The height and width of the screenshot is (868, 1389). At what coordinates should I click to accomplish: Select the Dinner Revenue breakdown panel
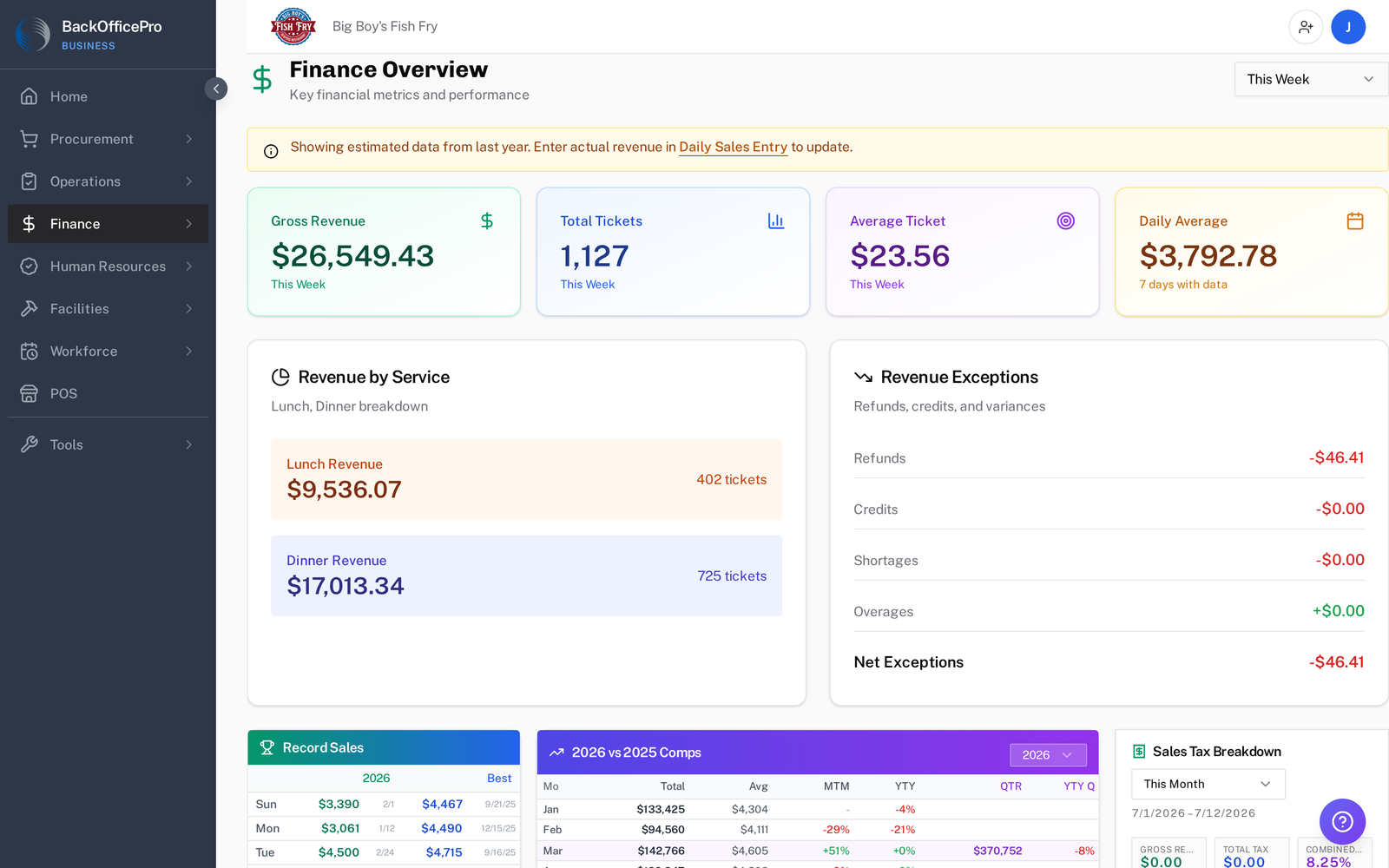pos(526,575)
